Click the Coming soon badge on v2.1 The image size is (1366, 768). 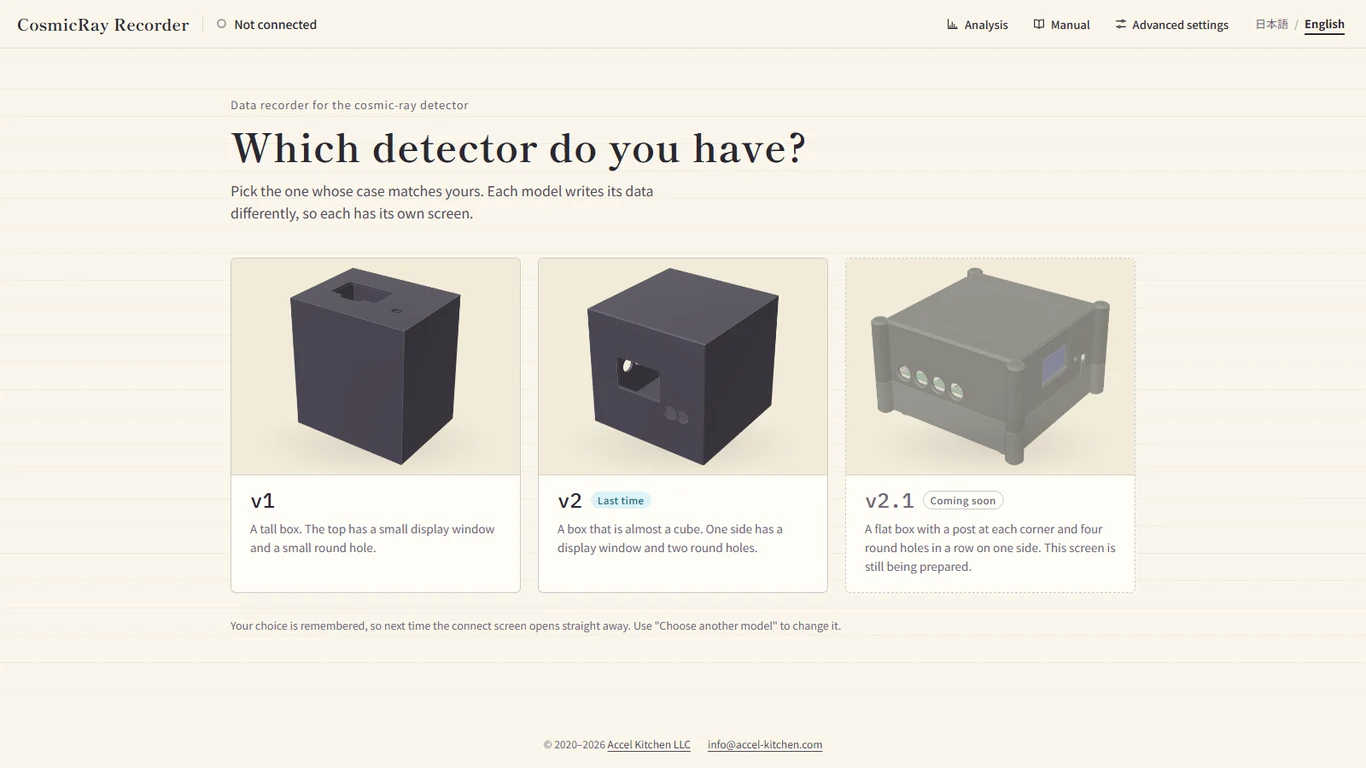962,501
